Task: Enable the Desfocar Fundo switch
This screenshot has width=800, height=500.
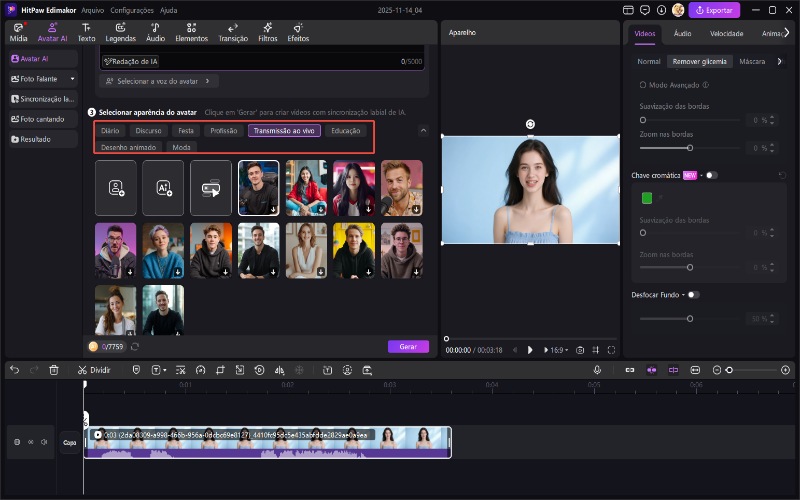Action: point(693,295)
